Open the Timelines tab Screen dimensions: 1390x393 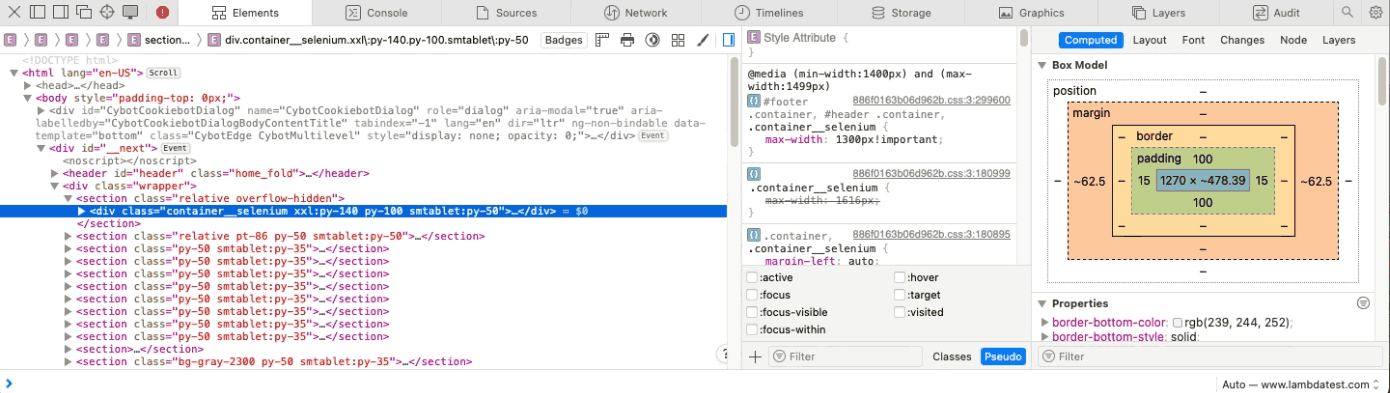tap(768, 13)
